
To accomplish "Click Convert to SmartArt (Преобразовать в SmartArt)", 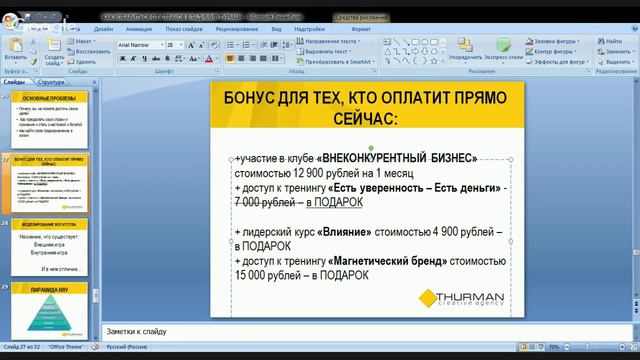I will click(x=336, y=62).
